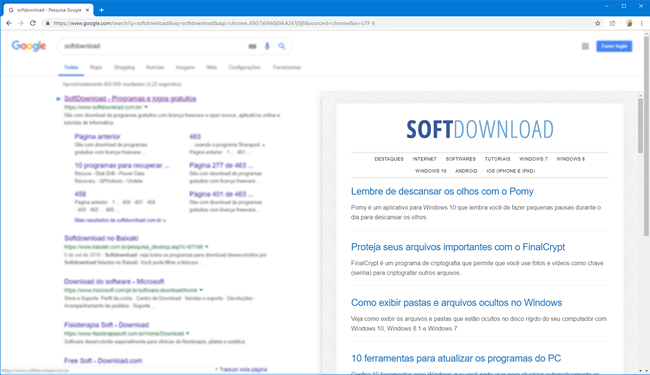Switch to the 'Maps' search tab

tap(96, 67)
